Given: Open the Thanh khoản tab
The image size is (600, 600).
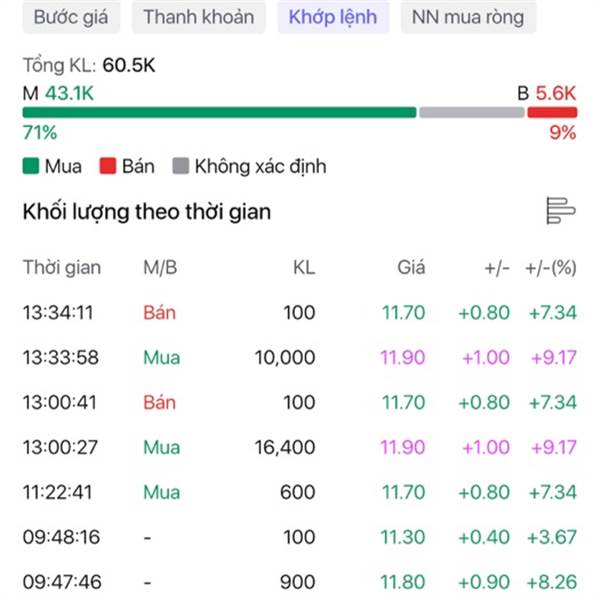Looking at the screenshot, I should point(199,17).
